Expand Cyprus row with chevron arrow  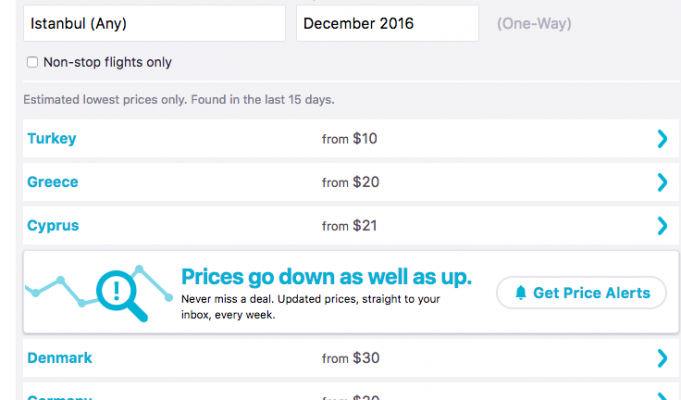pos(661,226)
